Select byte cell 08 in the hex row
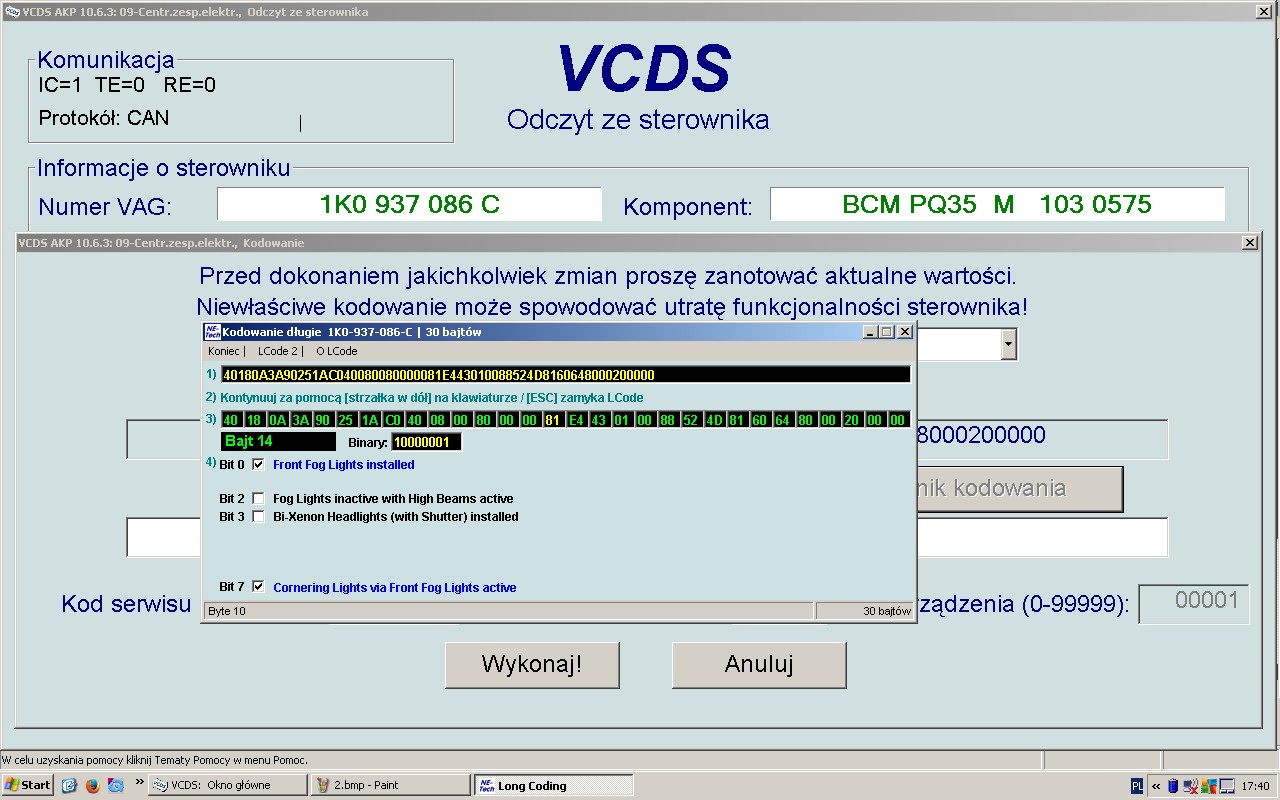The width and height of the screenshot is (1280, 800). (x=438, y=420)
